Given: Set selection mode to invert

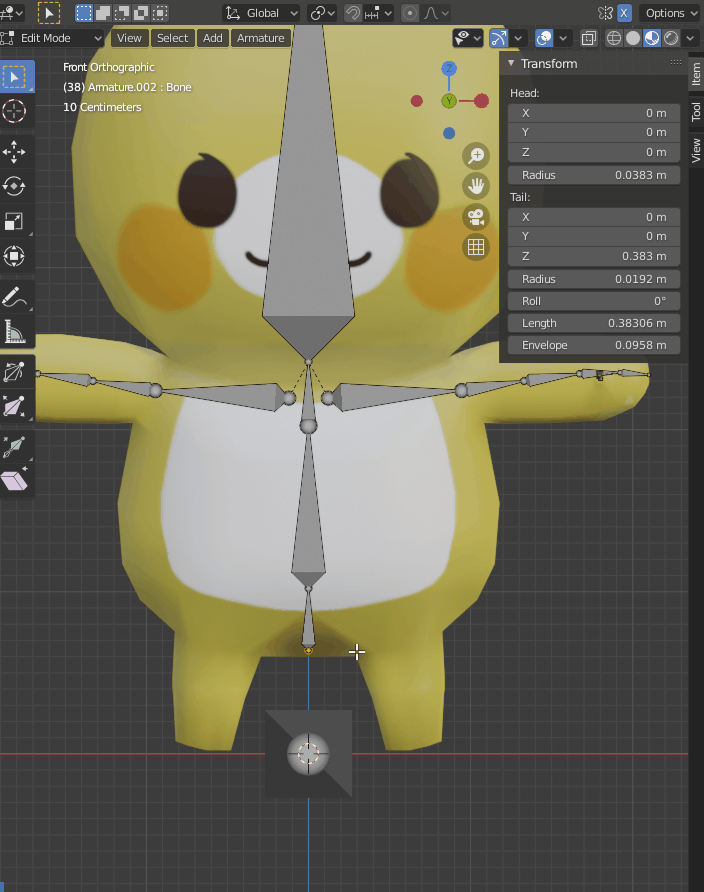Looking at the screenshot, I should [x=142, y=13].
